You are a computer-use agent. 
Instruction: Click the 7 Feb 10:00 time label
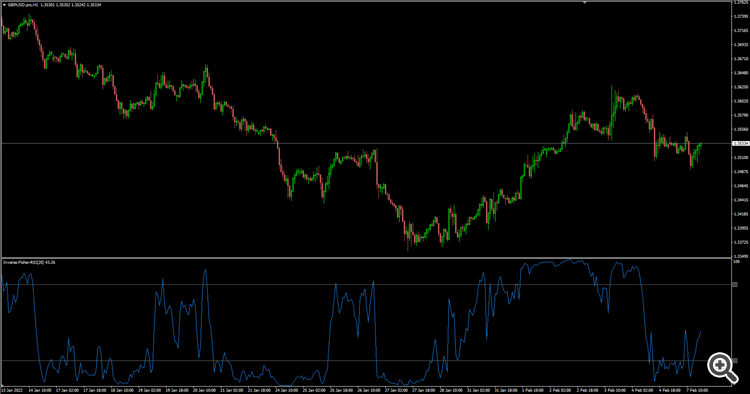coord(697,391)
